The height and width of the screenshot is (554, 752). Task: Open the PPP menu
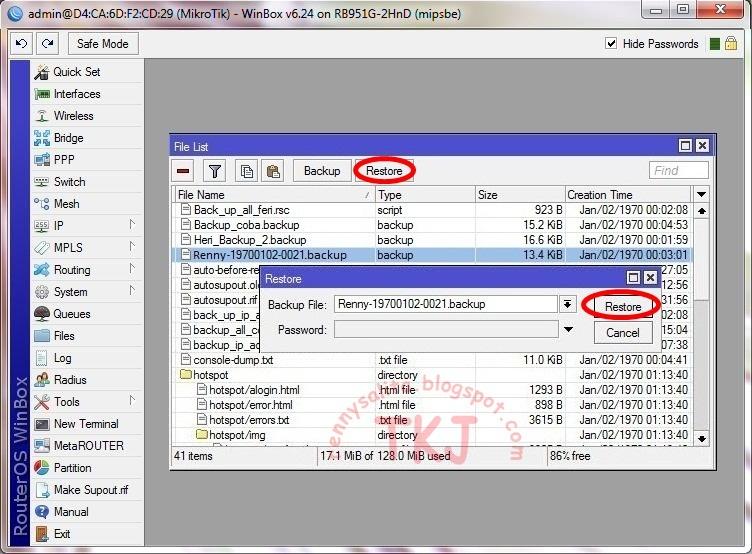pos(64,160)
